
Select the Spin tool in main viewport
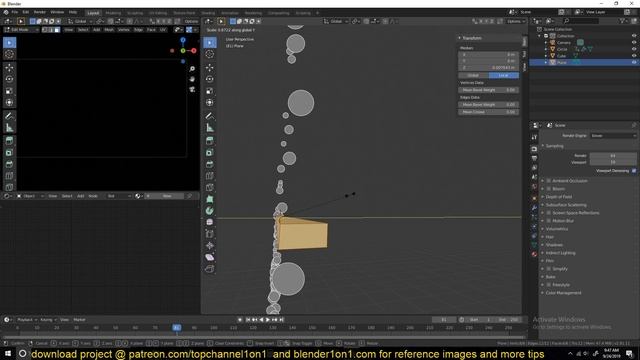tap(210, 211)
